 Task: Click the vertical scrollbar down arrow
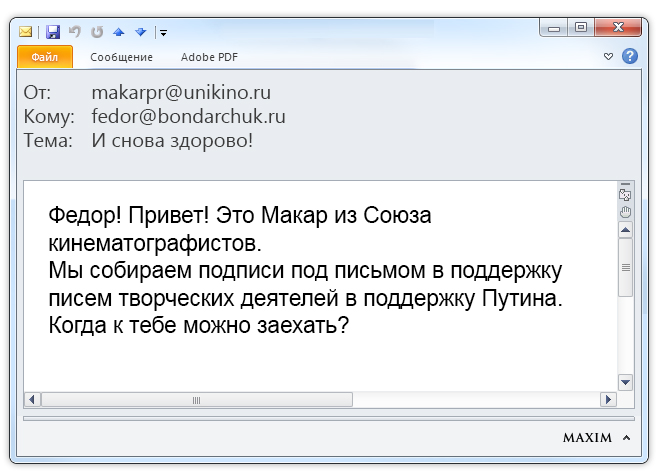pos(626,381)
